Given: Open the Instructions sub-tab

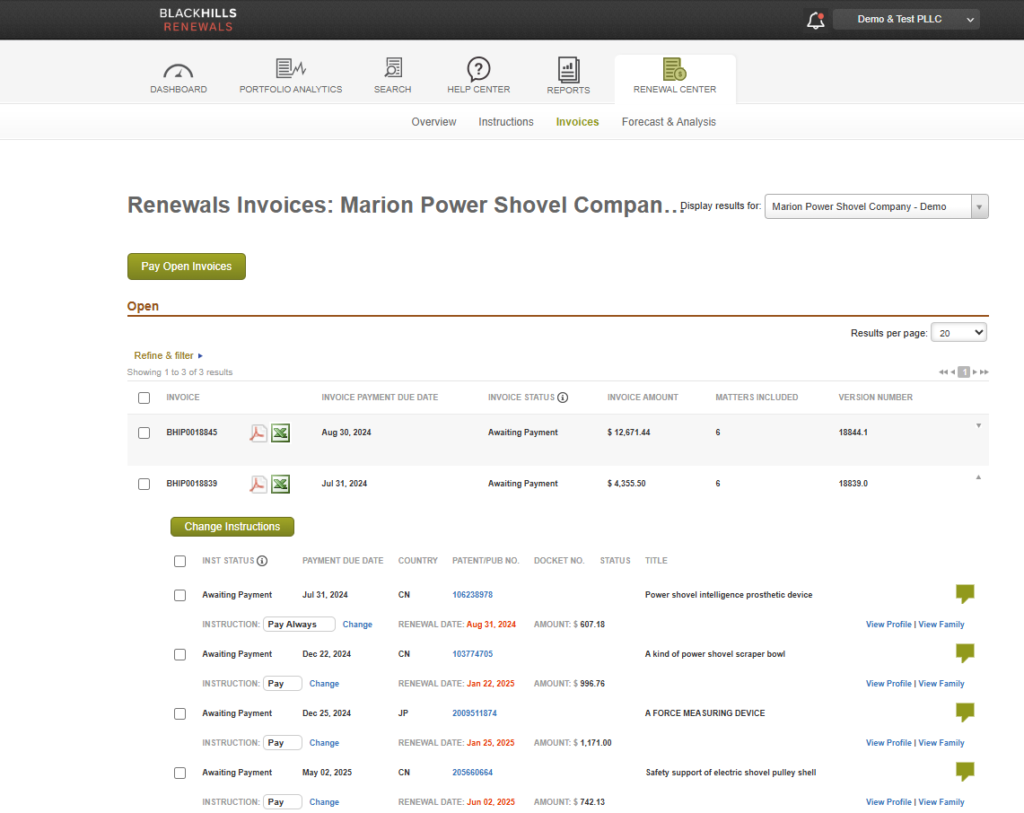Looking at the screenshot, I should [505, 122].
